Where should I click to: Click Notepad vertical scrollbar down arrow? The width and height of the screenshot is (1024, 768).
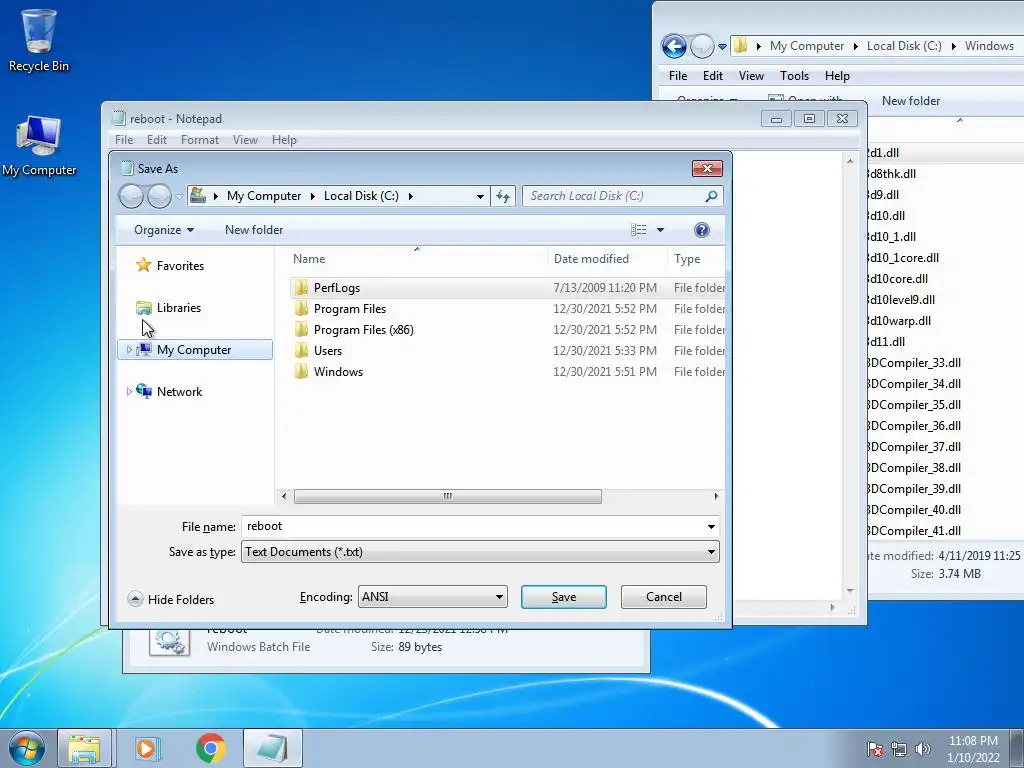tap(850, 591)
